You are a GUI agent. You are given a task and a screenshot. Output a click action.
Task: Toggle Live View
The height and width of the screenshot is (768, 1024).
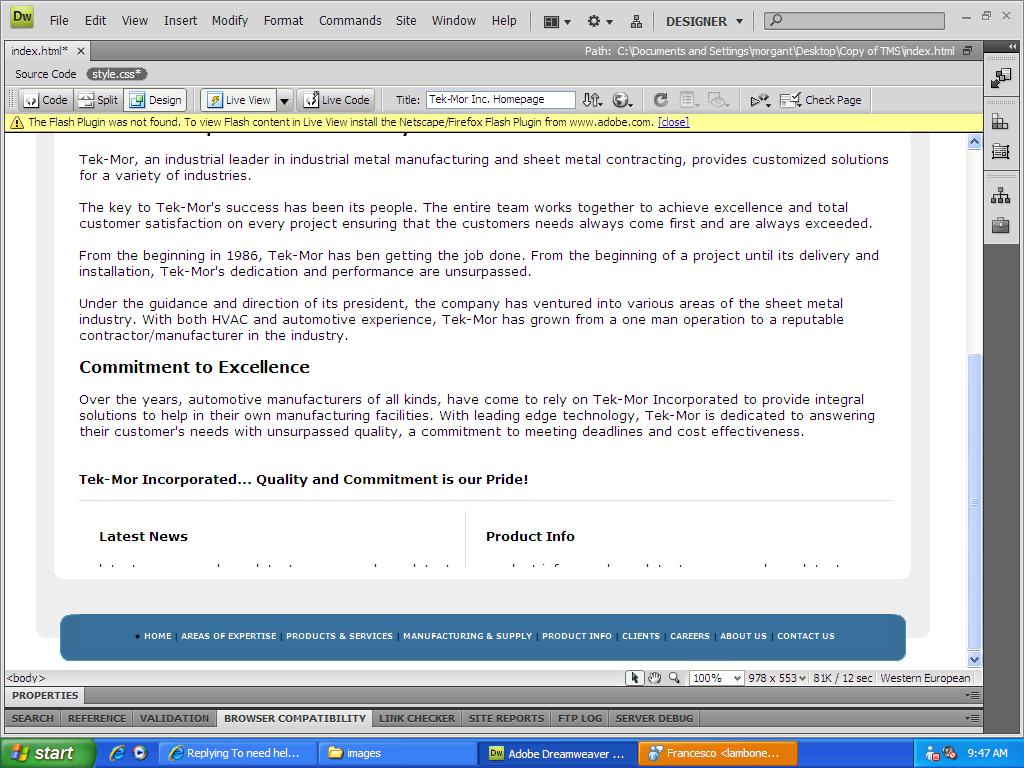[239, 100]
